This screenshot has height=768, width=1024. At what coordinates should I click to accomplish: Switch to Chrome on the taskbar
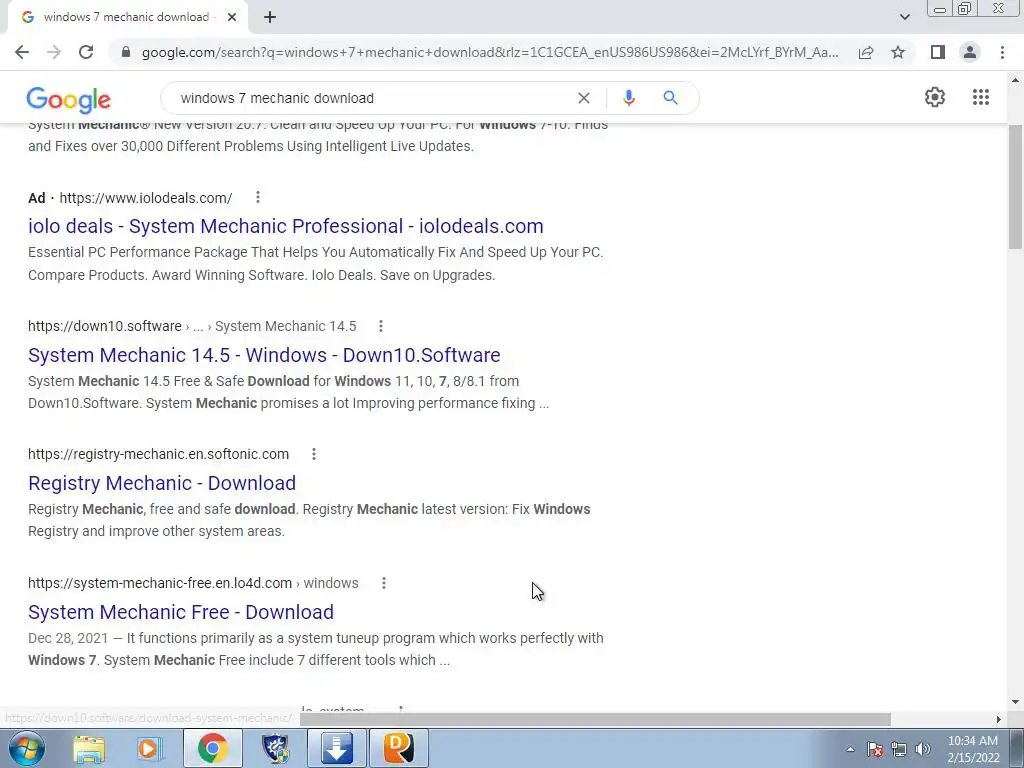pos(212,748)
